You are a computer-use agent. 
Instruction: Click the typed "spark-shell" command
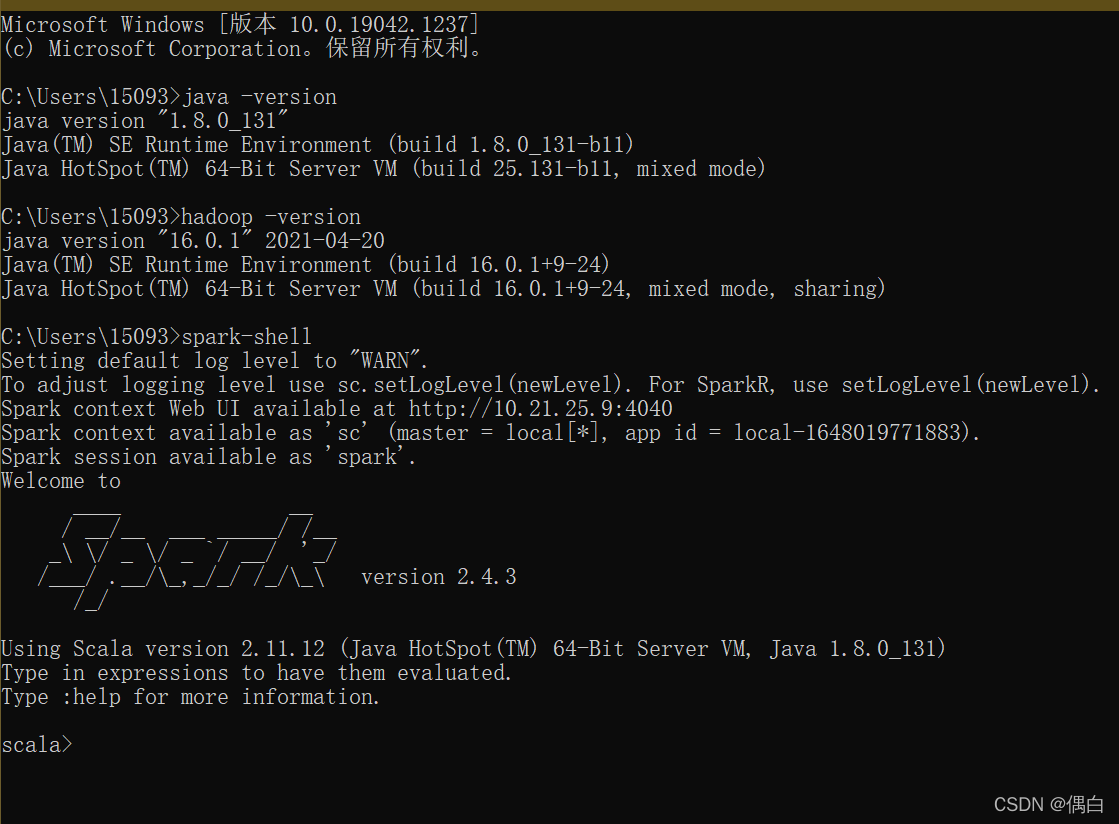[x=247, y=337]
